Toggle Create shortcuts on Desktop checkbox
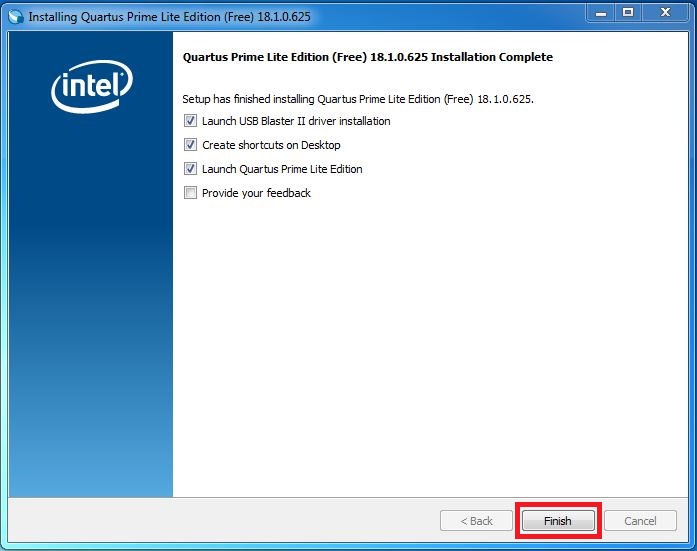Screen dimensions: 697x551 click(x=190, y=145)
